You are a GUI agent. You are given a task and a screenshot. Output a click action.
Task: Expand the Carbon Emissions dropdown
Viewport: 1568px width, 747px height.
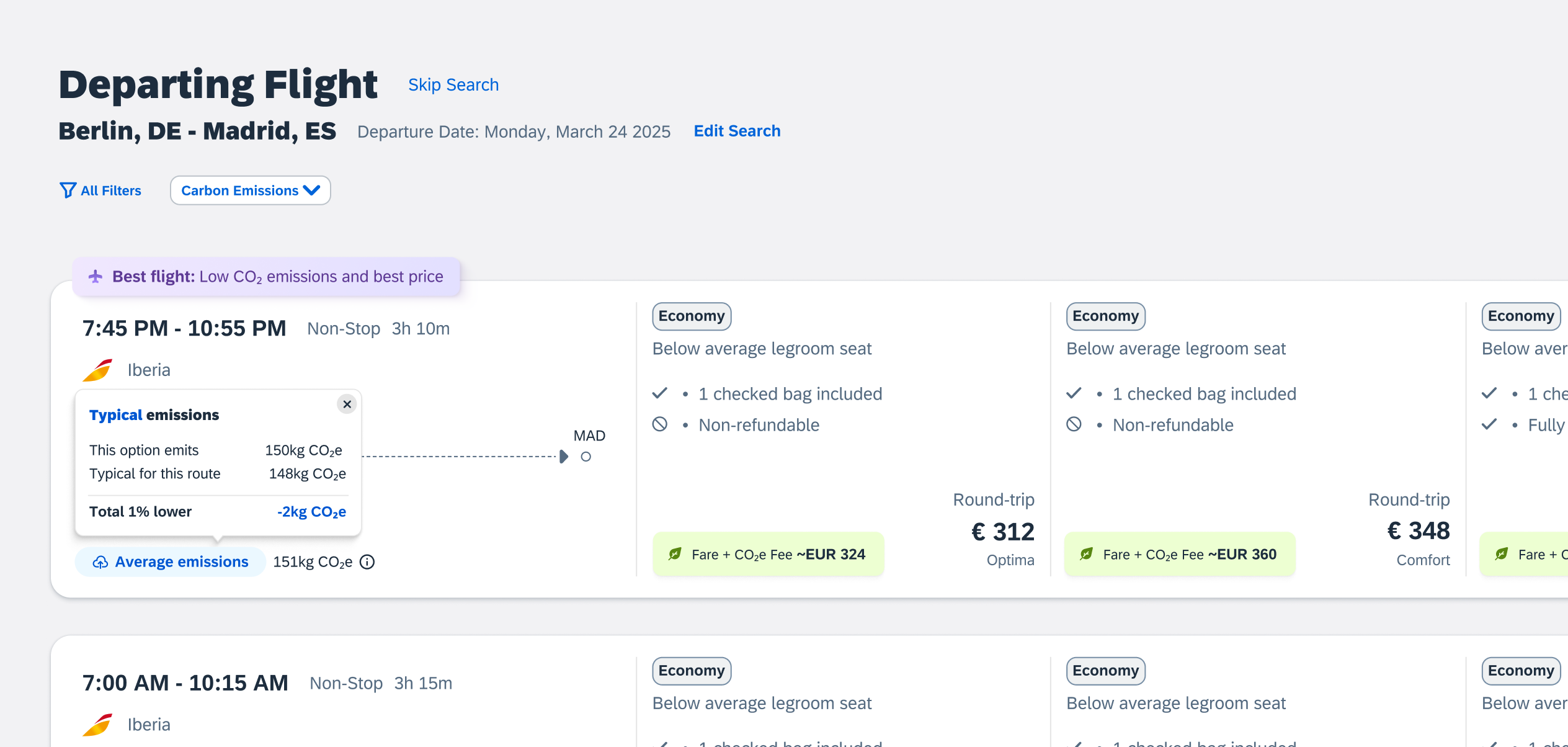[x=250, y=190]
